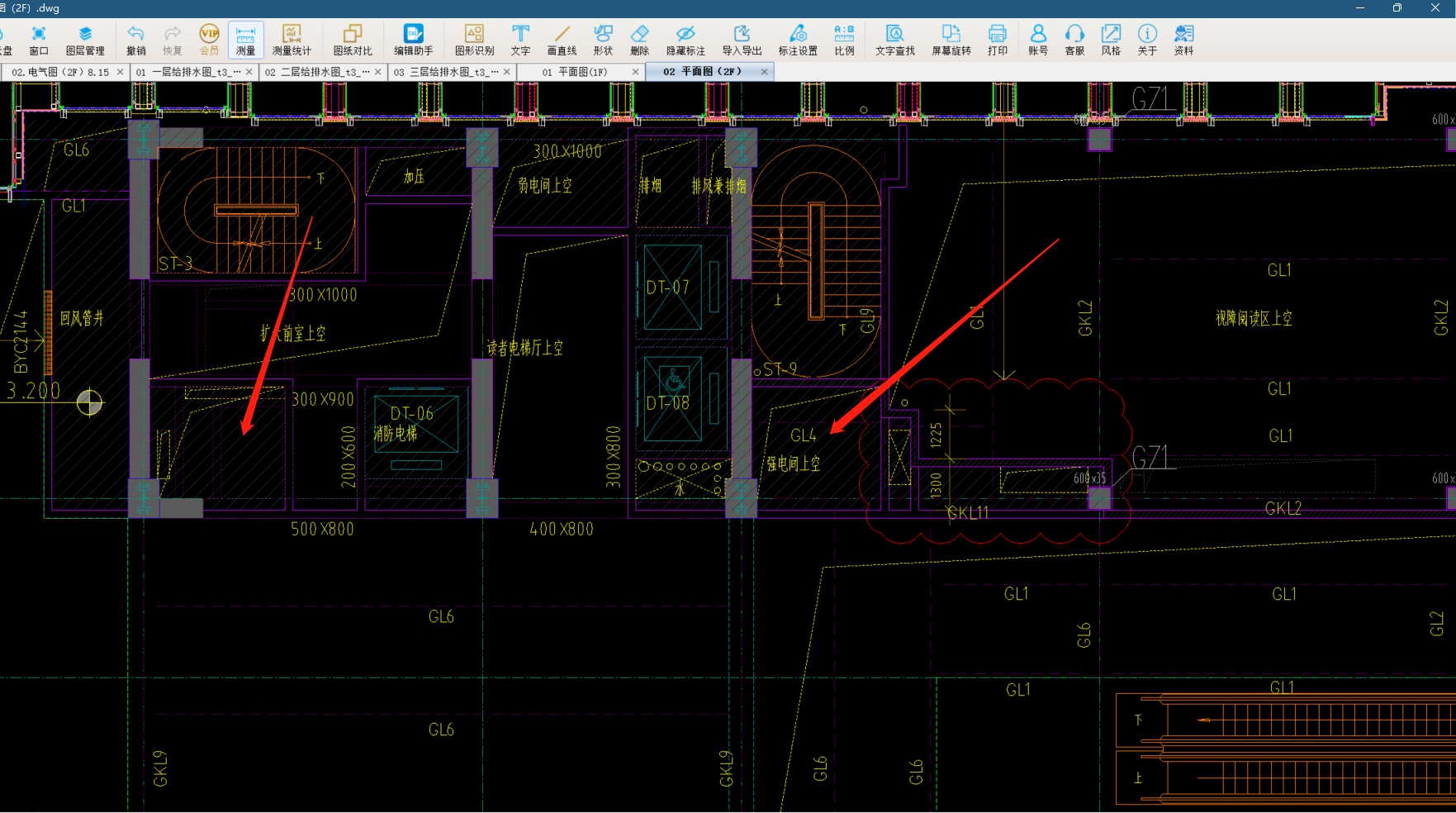Click the 比例 scale icon
This screenshot has height=813, width=1456.
(x=844, y=40)
